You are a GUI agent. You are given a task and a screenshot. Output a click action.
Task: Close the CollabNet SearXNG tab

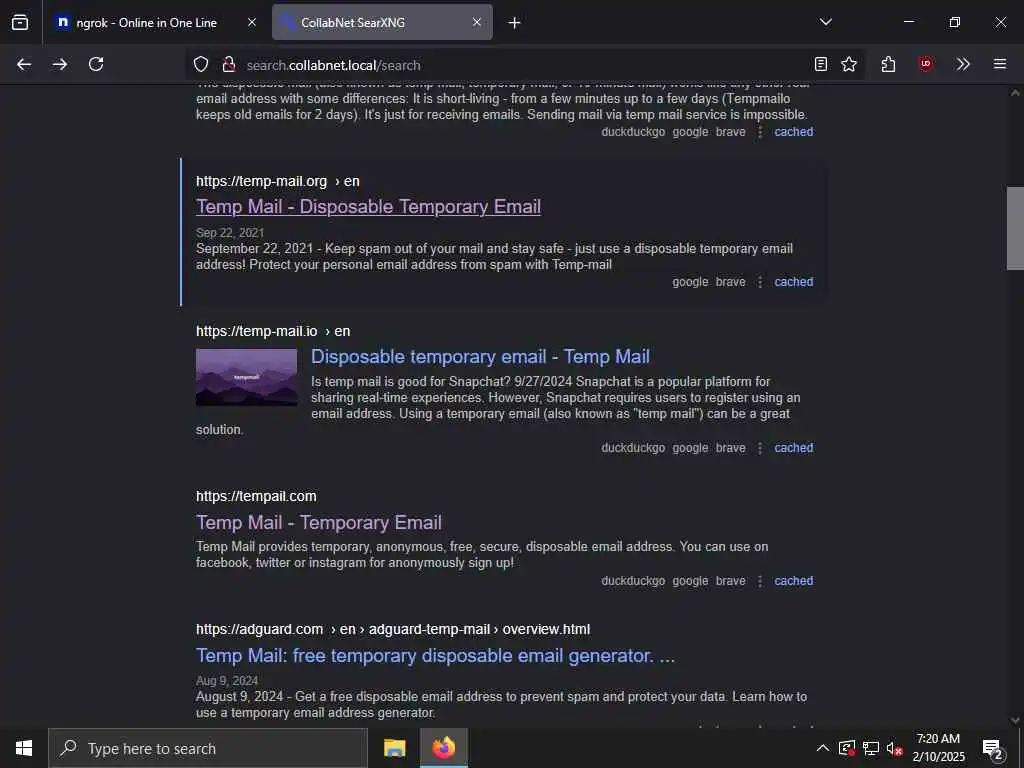pyautogui.click(x=477, y=22)
